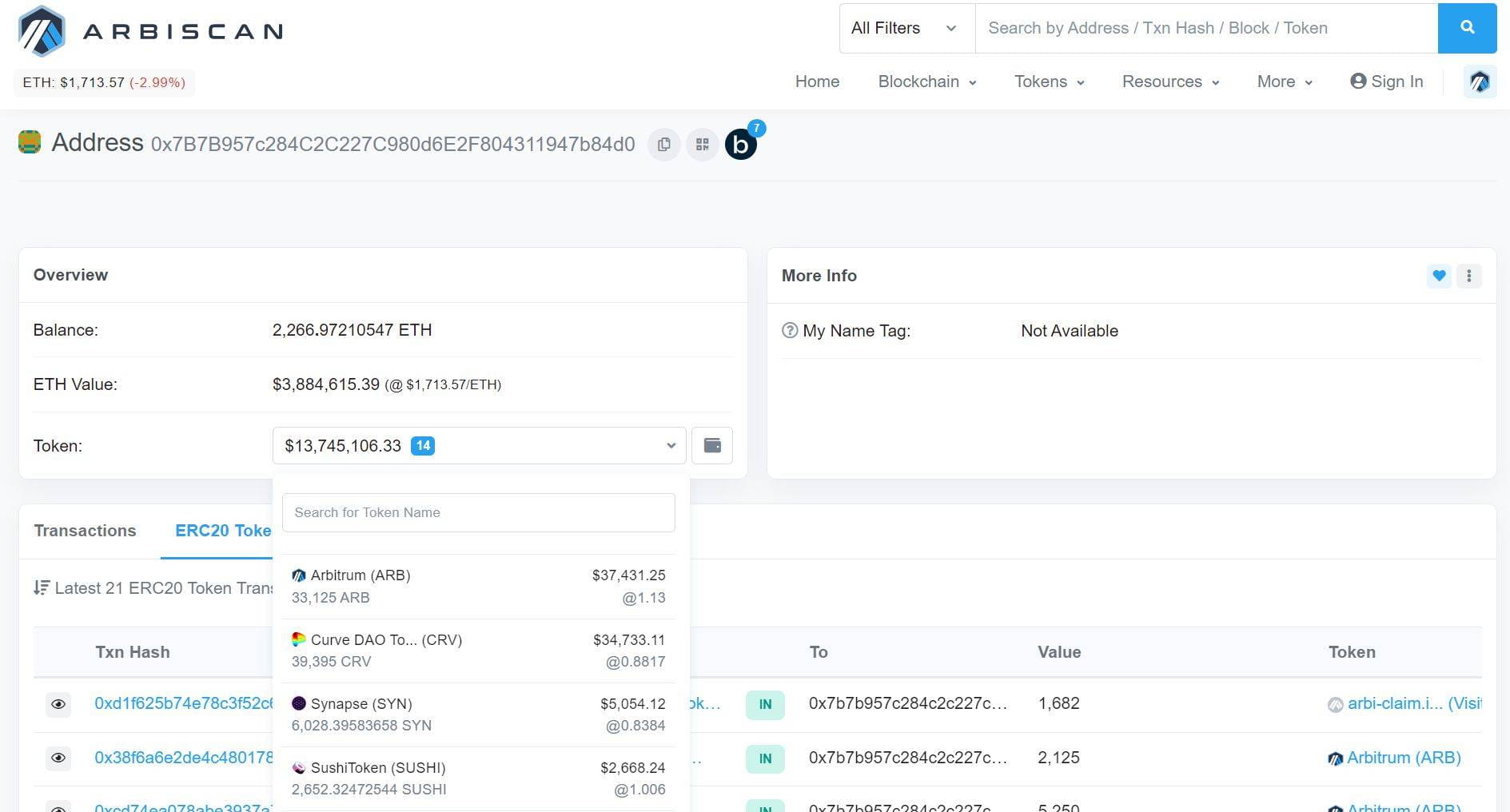Switch to the Transactions tab
1510x812 pixels.
pyautogui.click(x=85, y=530)
